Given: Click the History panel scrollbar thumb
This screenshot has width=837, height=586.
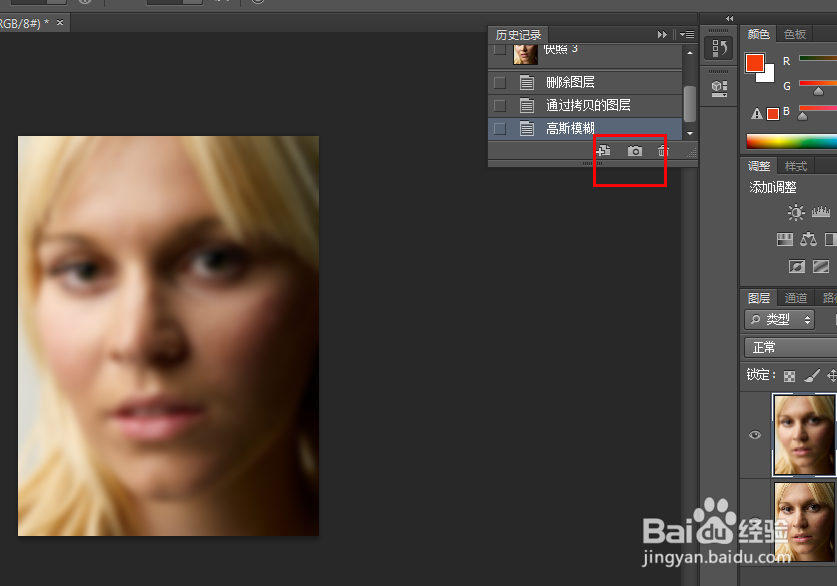Looking at the screenshot, I should (x=690, y=104).
